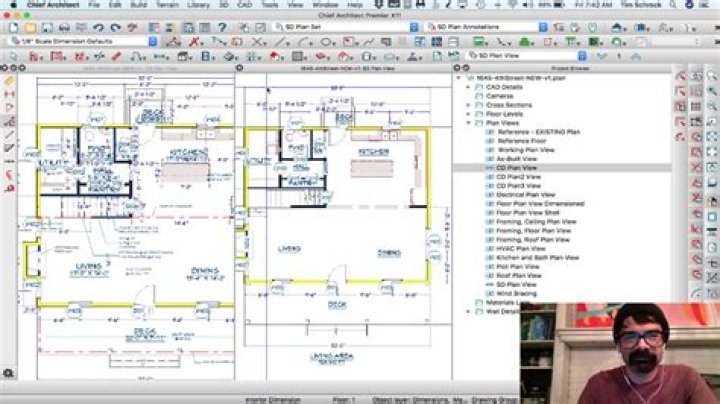Viewport: 720px width, 404px height.
Task: Click the 3D Camera house view icon
Action: [x=617, y=28]
